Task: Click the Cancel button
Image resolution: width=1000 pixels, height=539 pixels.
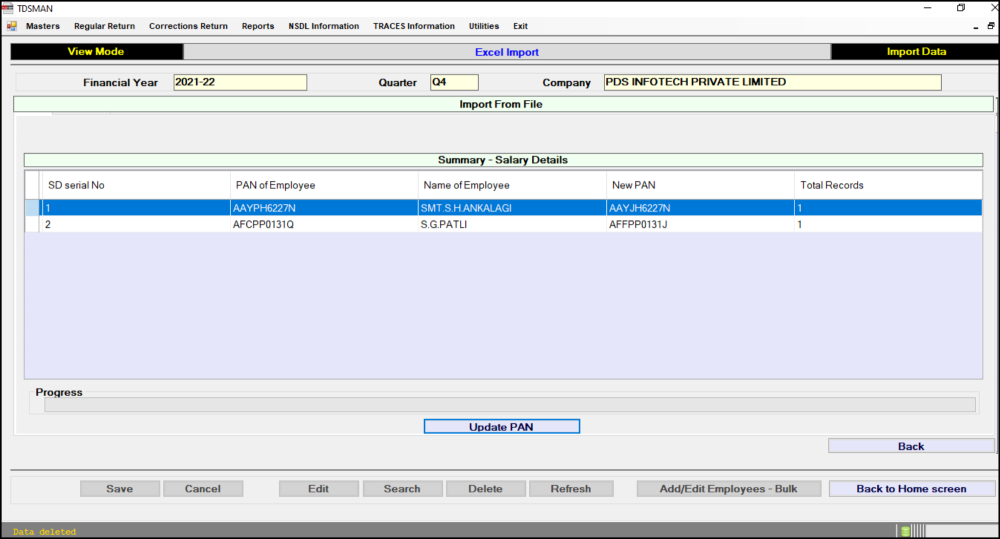Action: tap(203, 489)
